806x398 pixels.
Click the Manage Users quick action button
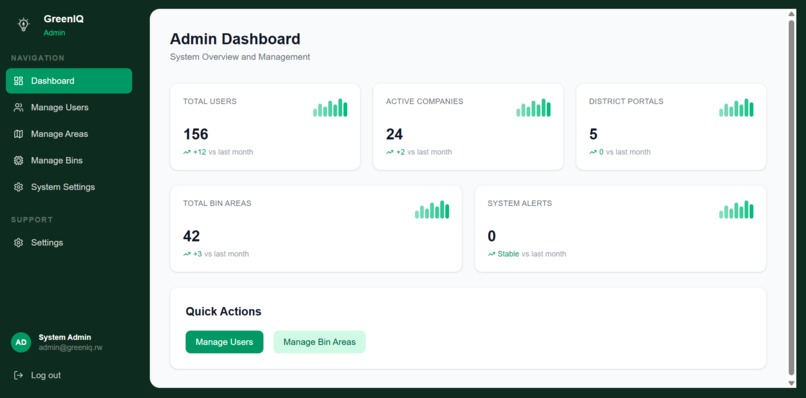point(224,342)
